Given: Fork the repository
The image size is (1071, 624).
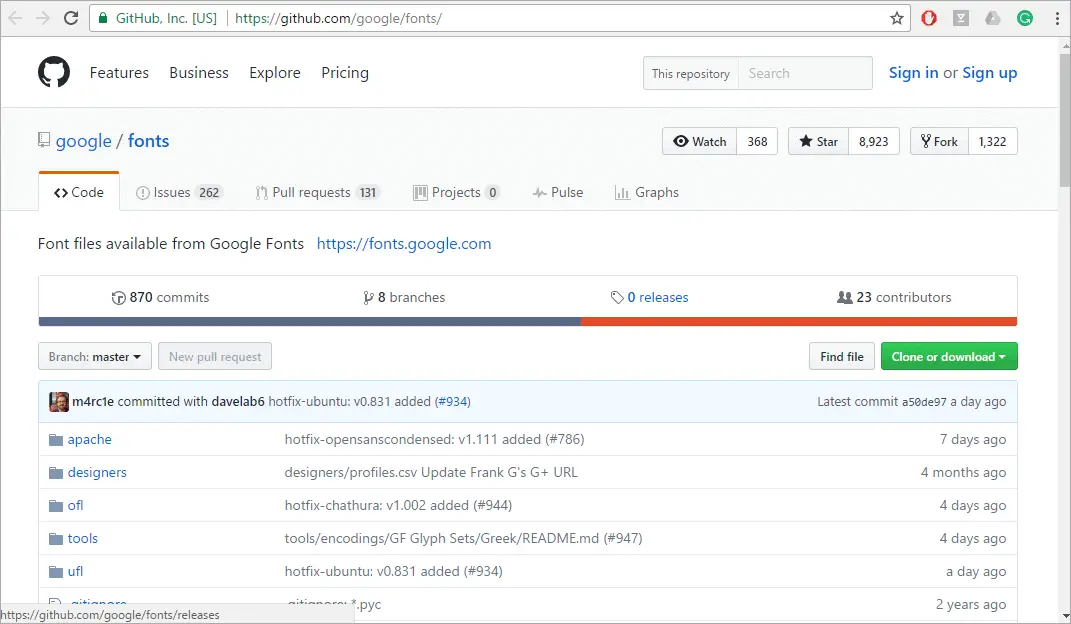Looking at the screenshot, I should pos(939,141).
